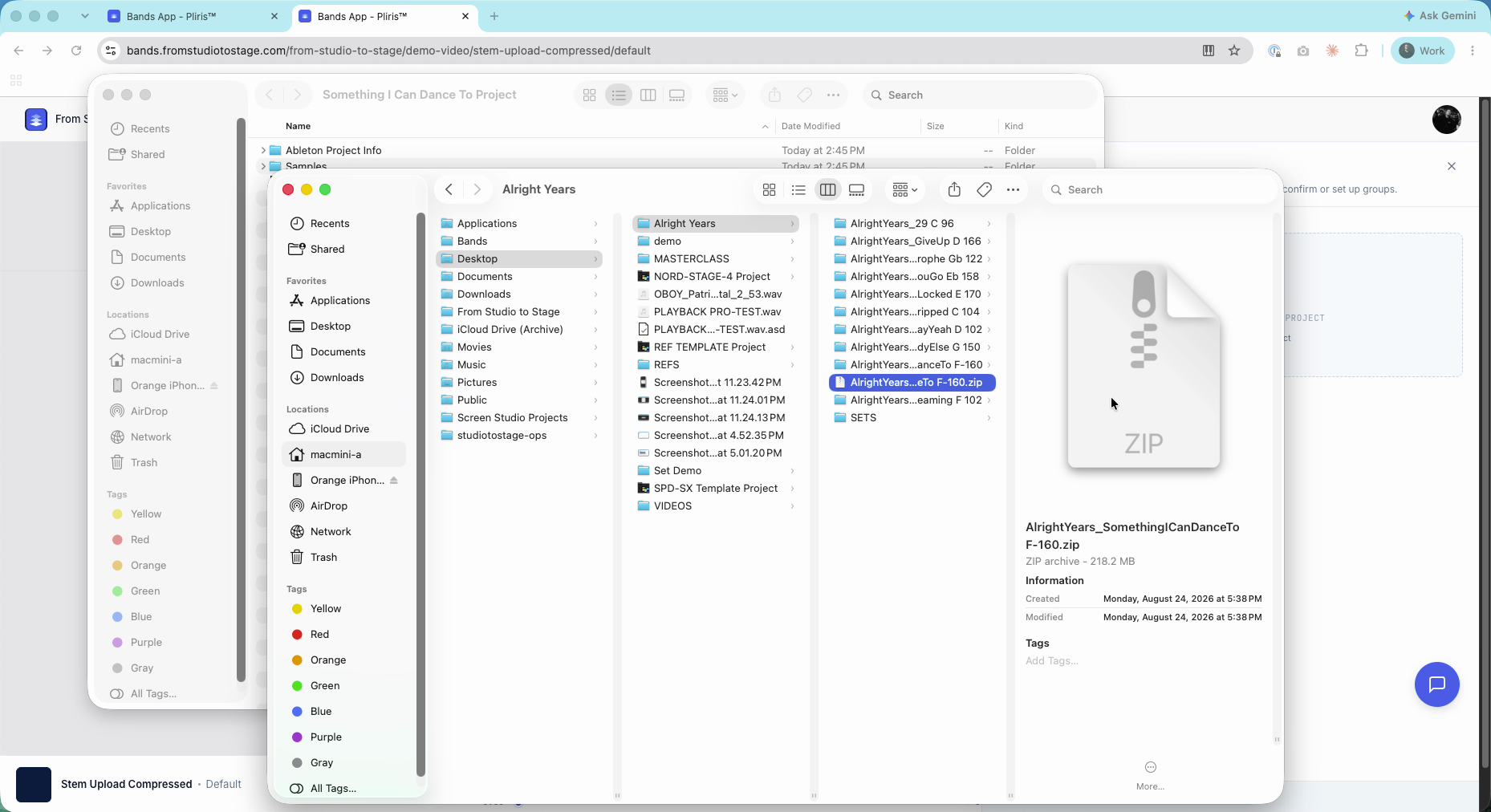Select the Bands folder in first column
This screenshot has width=1491, height=812.
(x=519, y=241)
